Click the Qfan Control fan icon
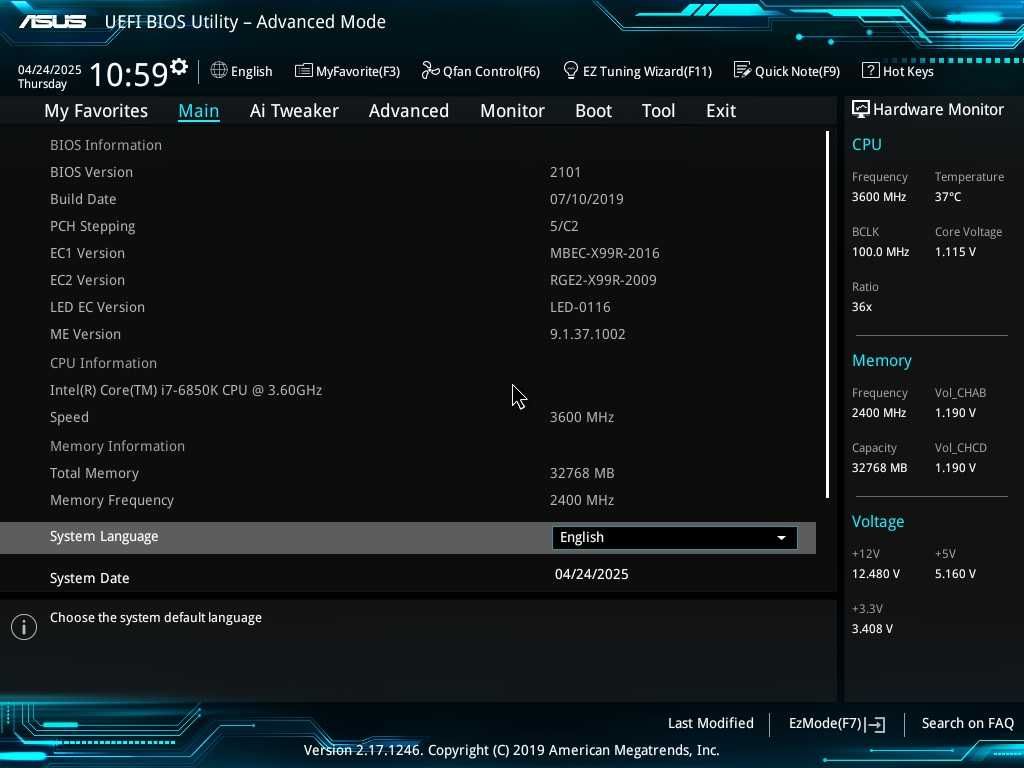Image resolution: width=1024 pixels, height=768 pixels. coord(430,70)
